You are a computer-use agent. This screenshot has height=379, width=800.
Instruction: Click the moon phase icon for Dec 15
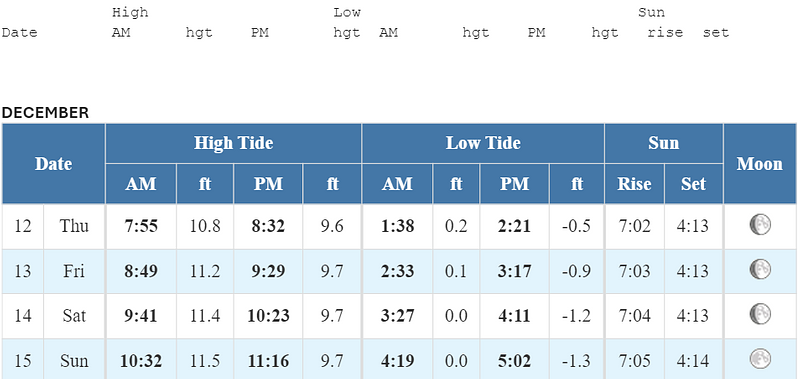point(760,359)
